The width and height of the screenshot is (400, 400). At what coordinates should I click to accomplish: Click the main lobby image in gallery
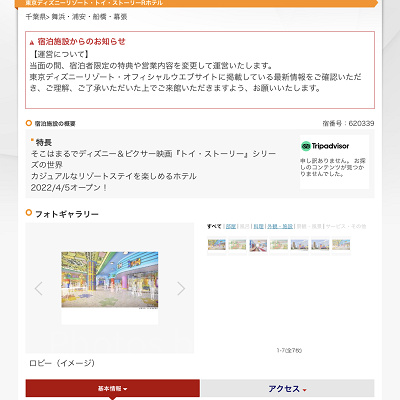110,280
